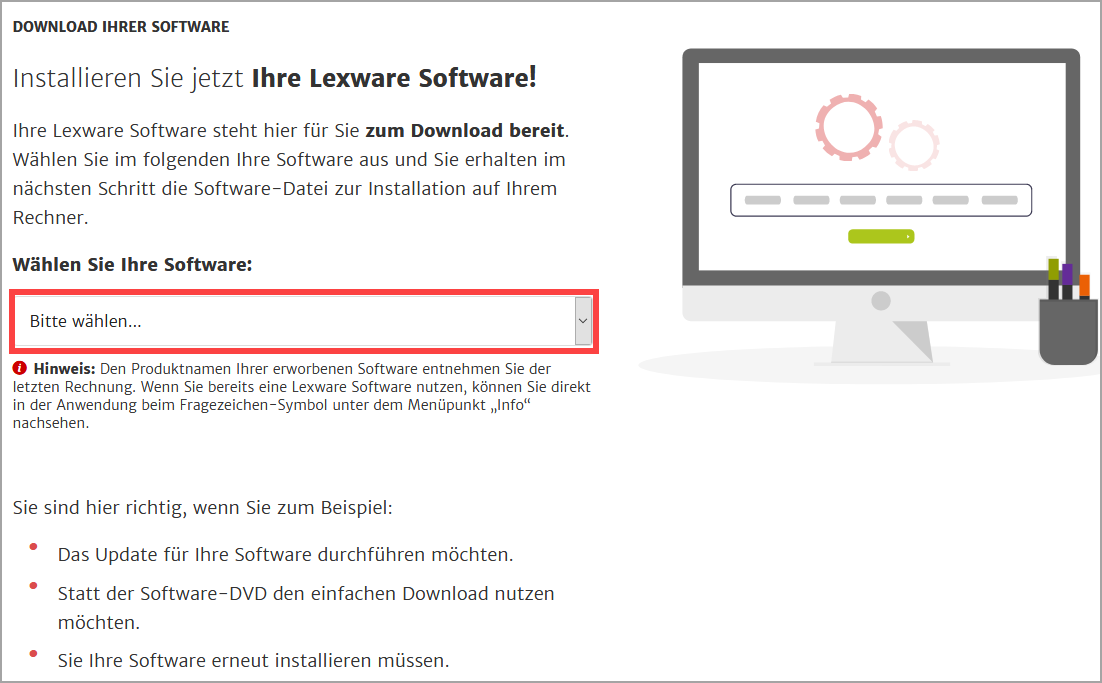Click the bold "Hinweis:" label
The image size is (1102, 683).
point(65,368)
